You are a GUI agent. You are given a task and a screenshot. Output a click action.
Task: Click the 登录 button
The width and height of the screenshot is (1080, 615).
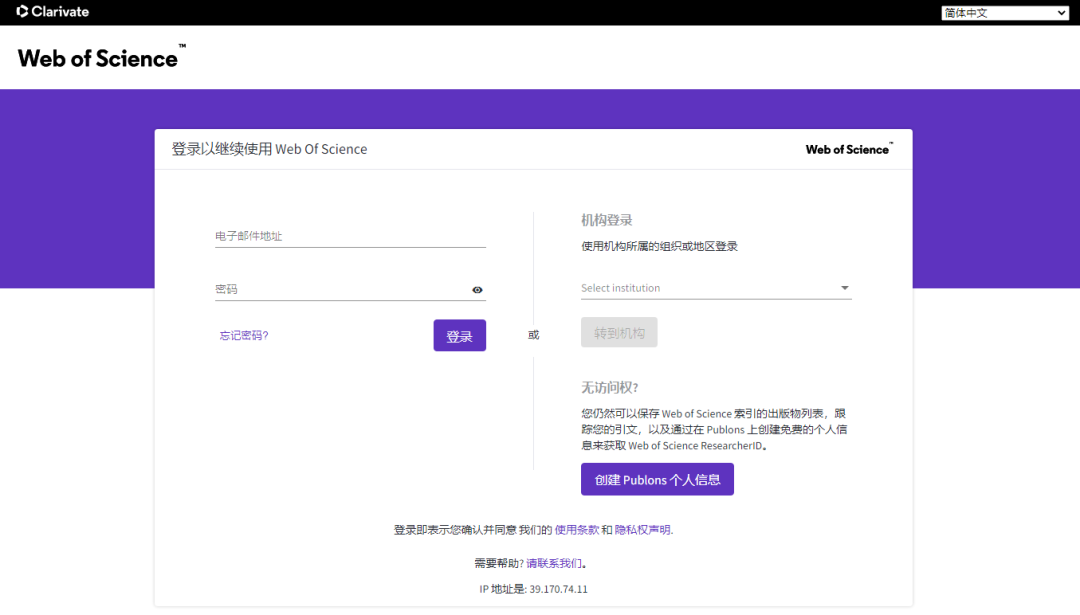459,335
